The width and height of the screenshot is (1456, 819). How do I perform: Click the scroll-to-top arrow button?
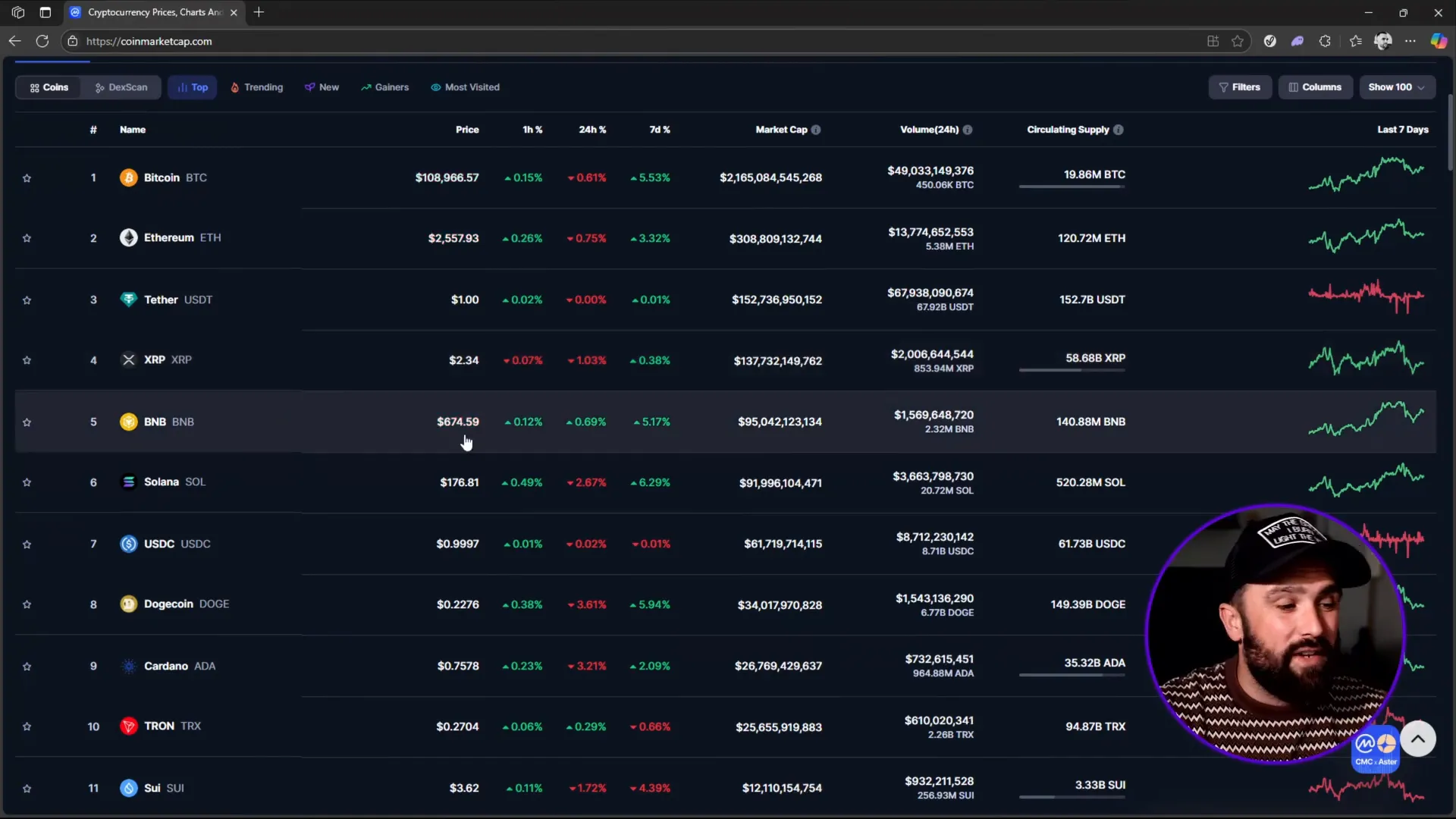[x=1418, y=739]
